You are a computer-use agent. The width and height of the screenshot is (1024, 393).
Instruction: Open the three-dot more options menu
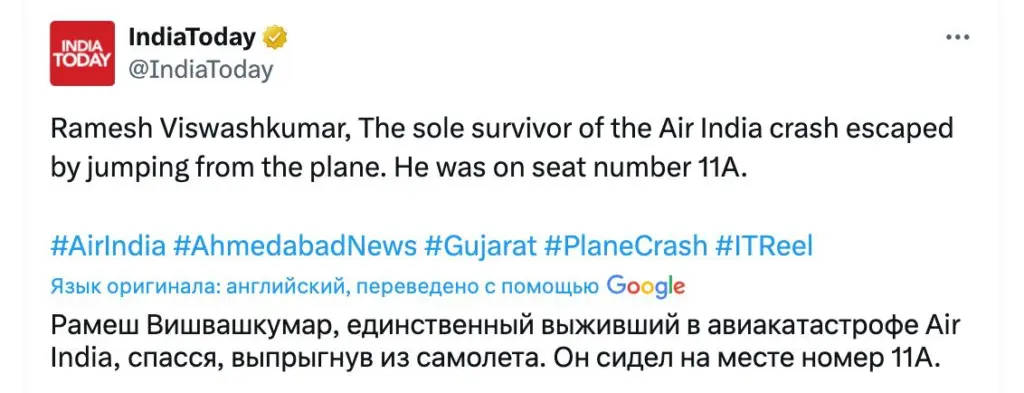pos(958,37)
